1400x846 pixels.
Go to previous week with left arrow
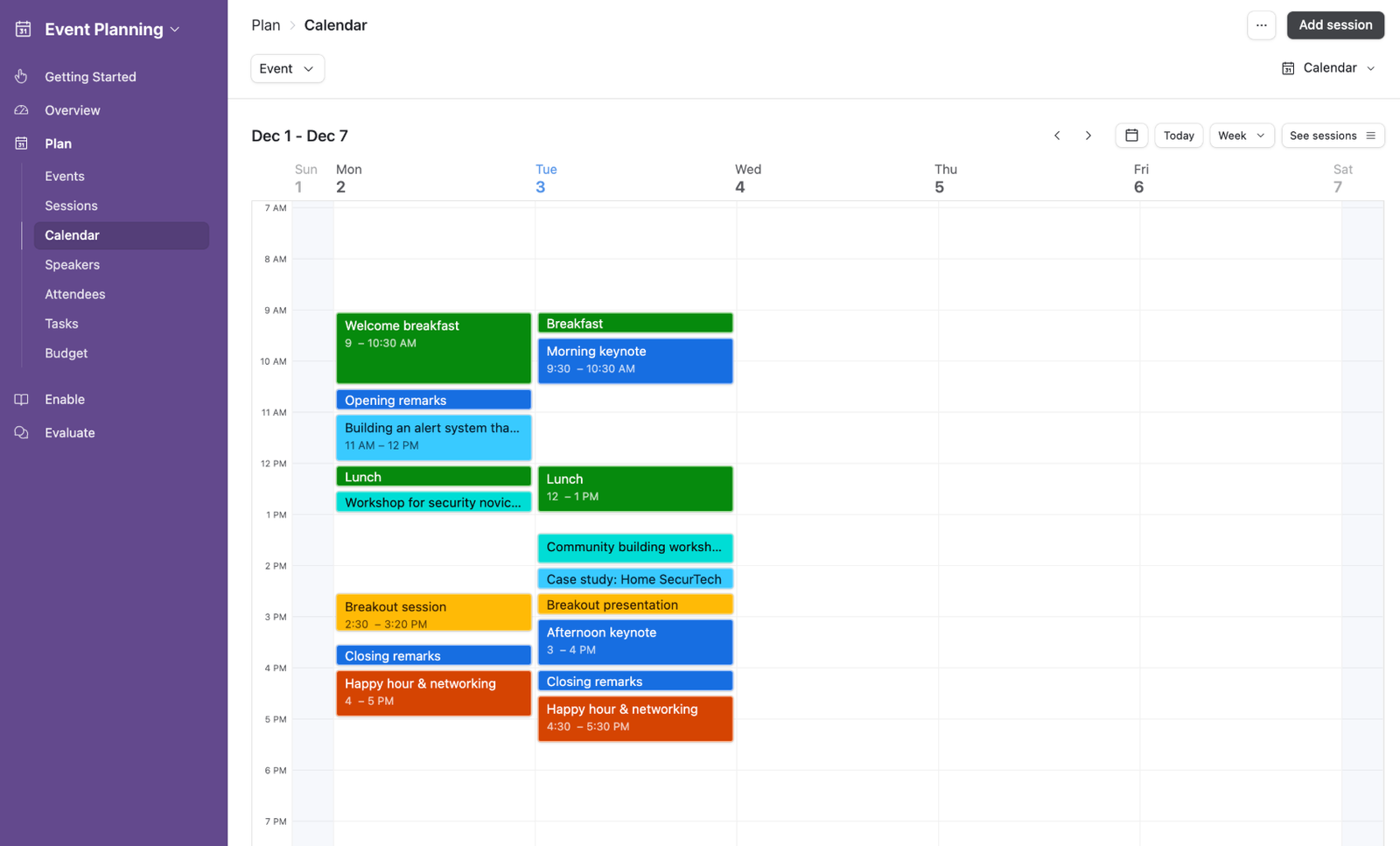tap(1057, 136)
